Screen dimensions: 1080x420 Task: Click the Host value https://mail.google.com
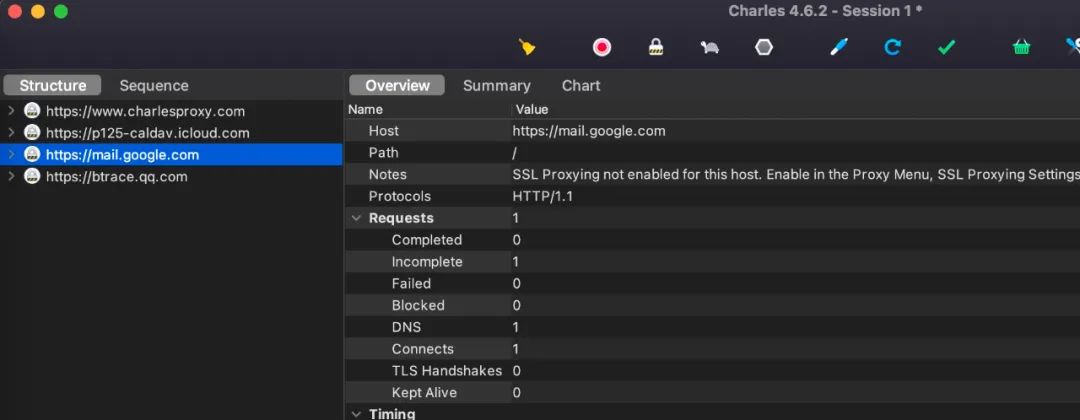pos(589,131)
